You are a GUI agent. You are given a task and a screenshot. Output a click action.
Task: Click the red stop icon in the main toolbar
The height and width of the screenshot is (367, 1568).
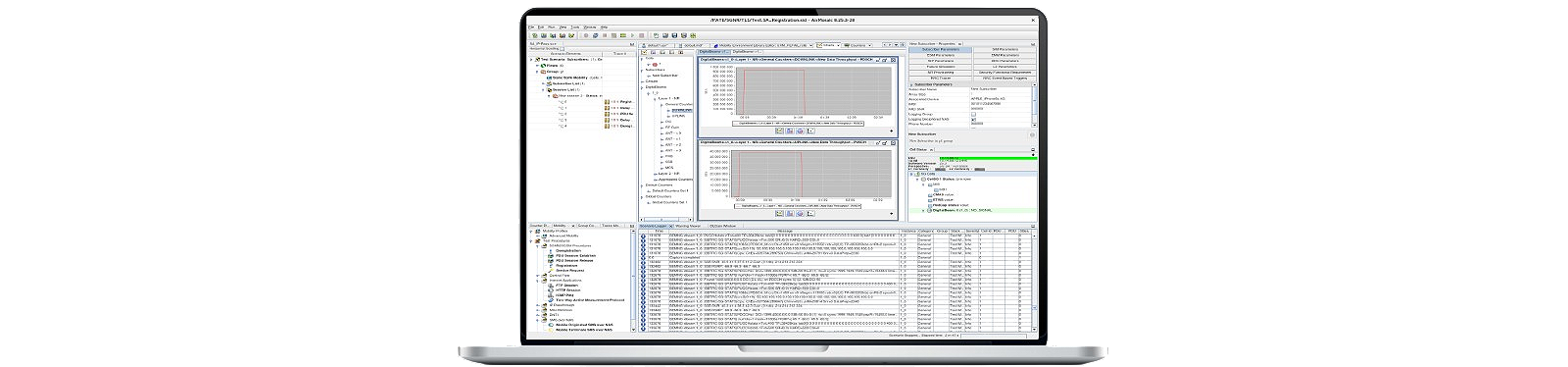coord(642,35)
